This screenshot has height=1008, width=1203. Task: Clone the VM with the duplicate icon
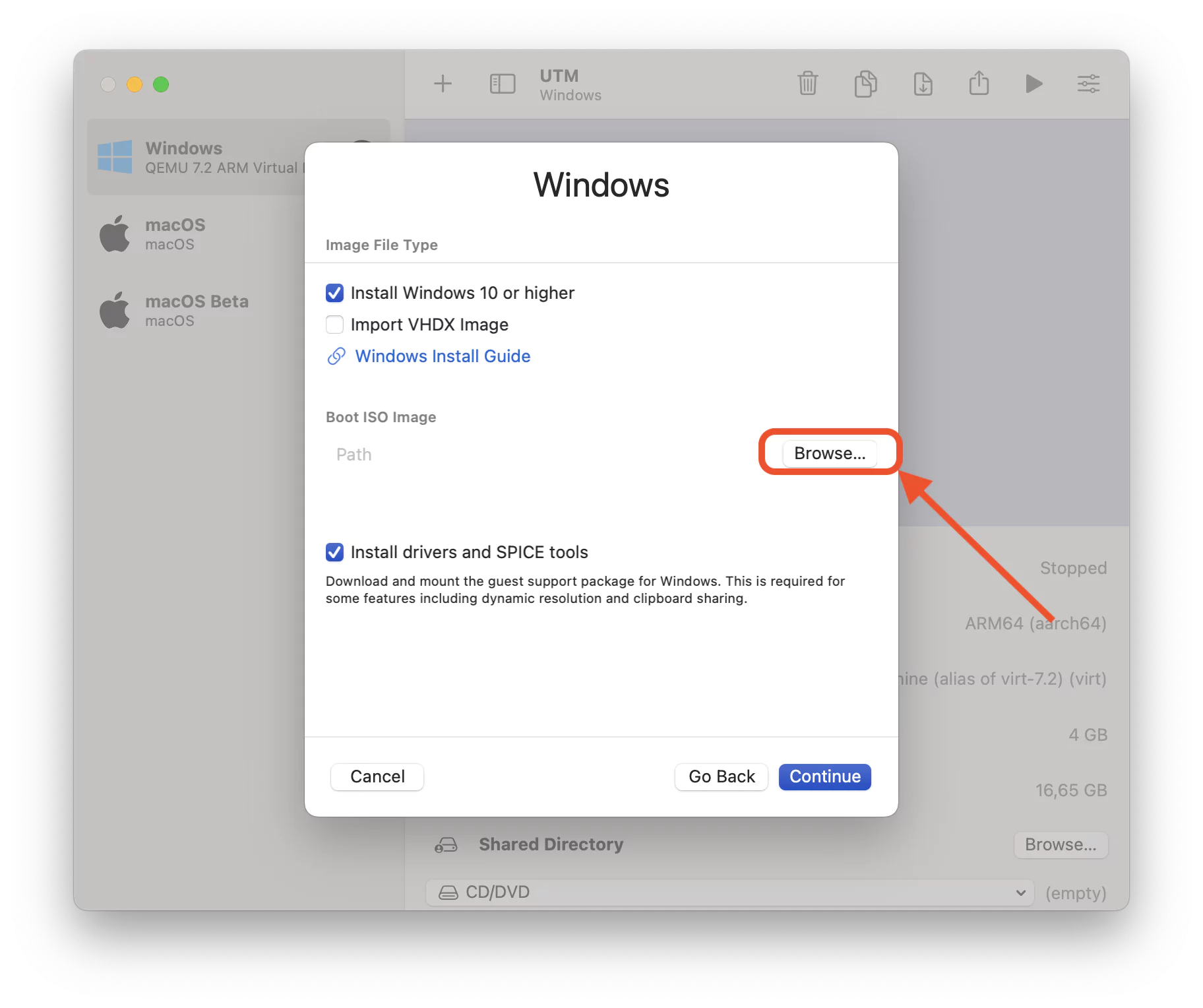[x=865, y=84]
